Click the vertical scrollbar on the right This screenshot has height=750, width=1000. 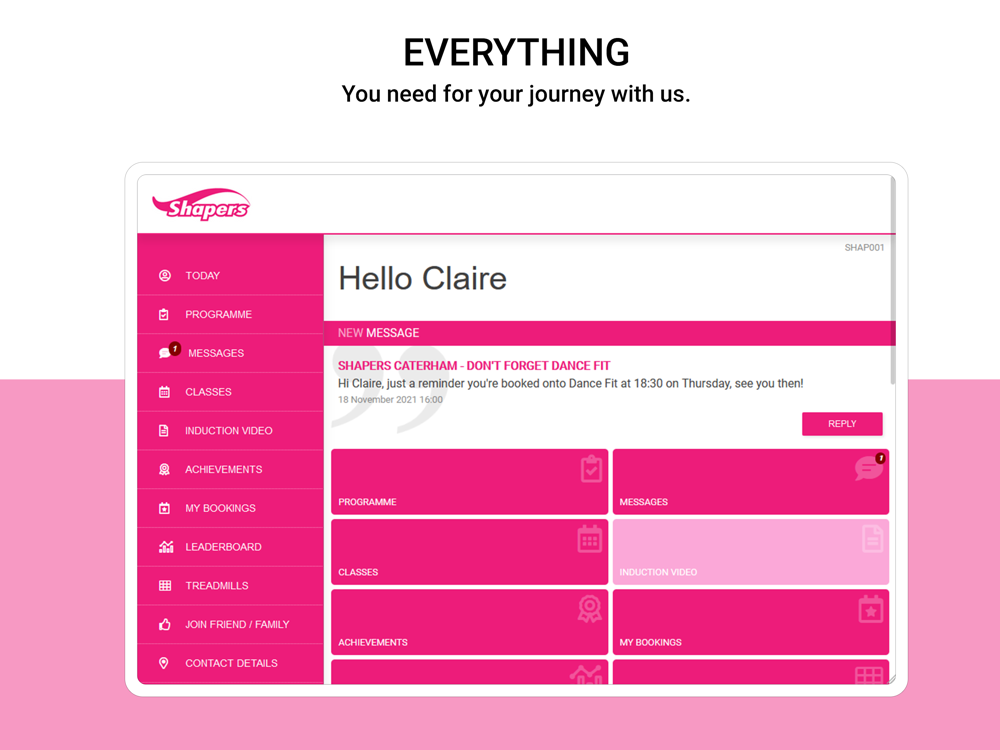(x=893, y=281)
